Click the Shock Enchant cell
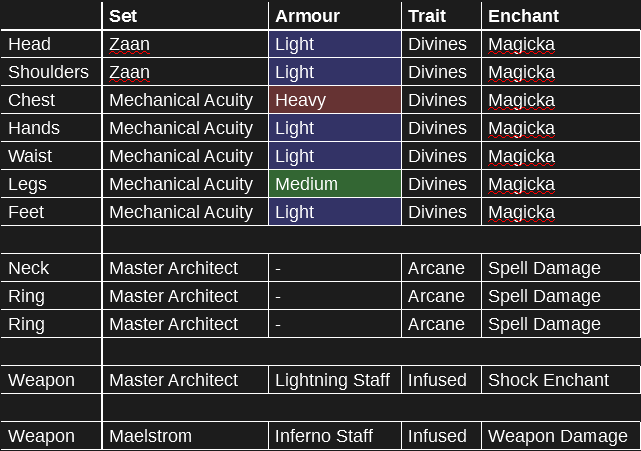This screenshot has width=641, height=451. 561,380
